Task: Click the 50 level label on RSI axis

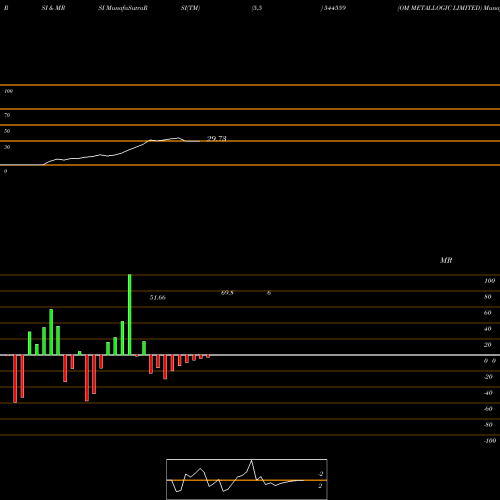Action: (x=7, y=131)
